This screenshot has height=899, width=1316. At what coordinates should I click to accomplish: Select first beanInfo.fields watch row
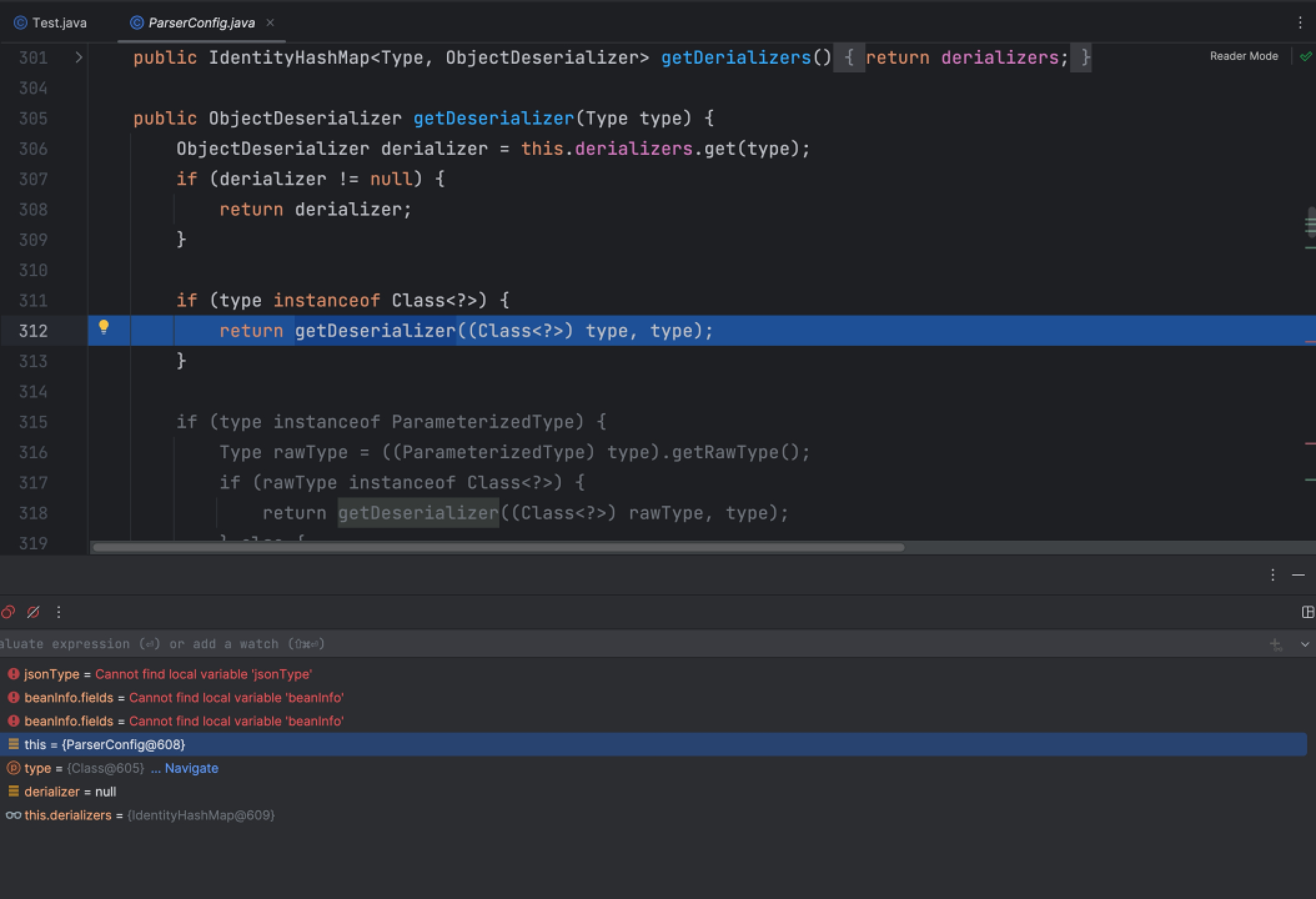tap(654, 697)
